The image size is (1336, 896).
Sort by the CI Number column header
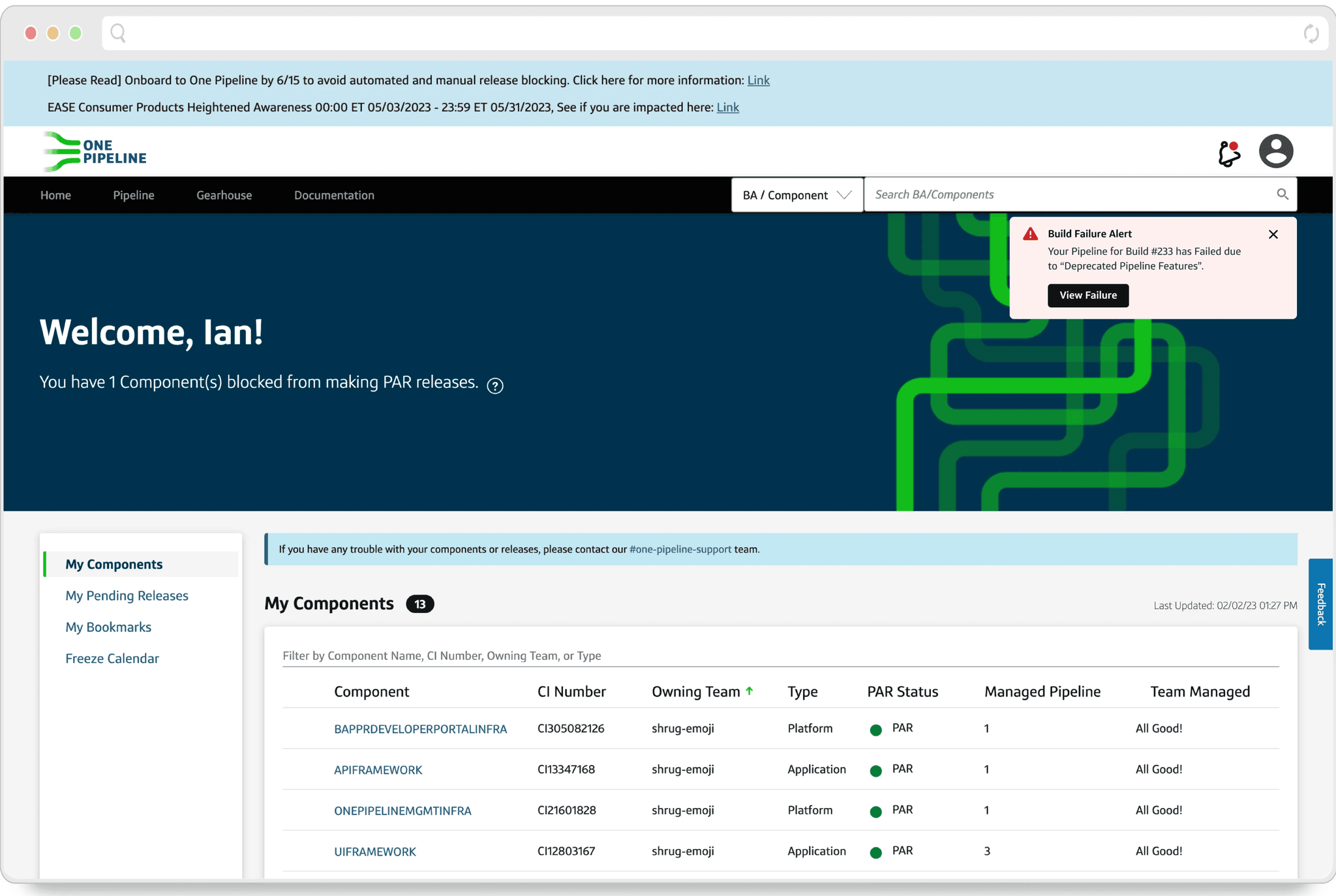571,691
